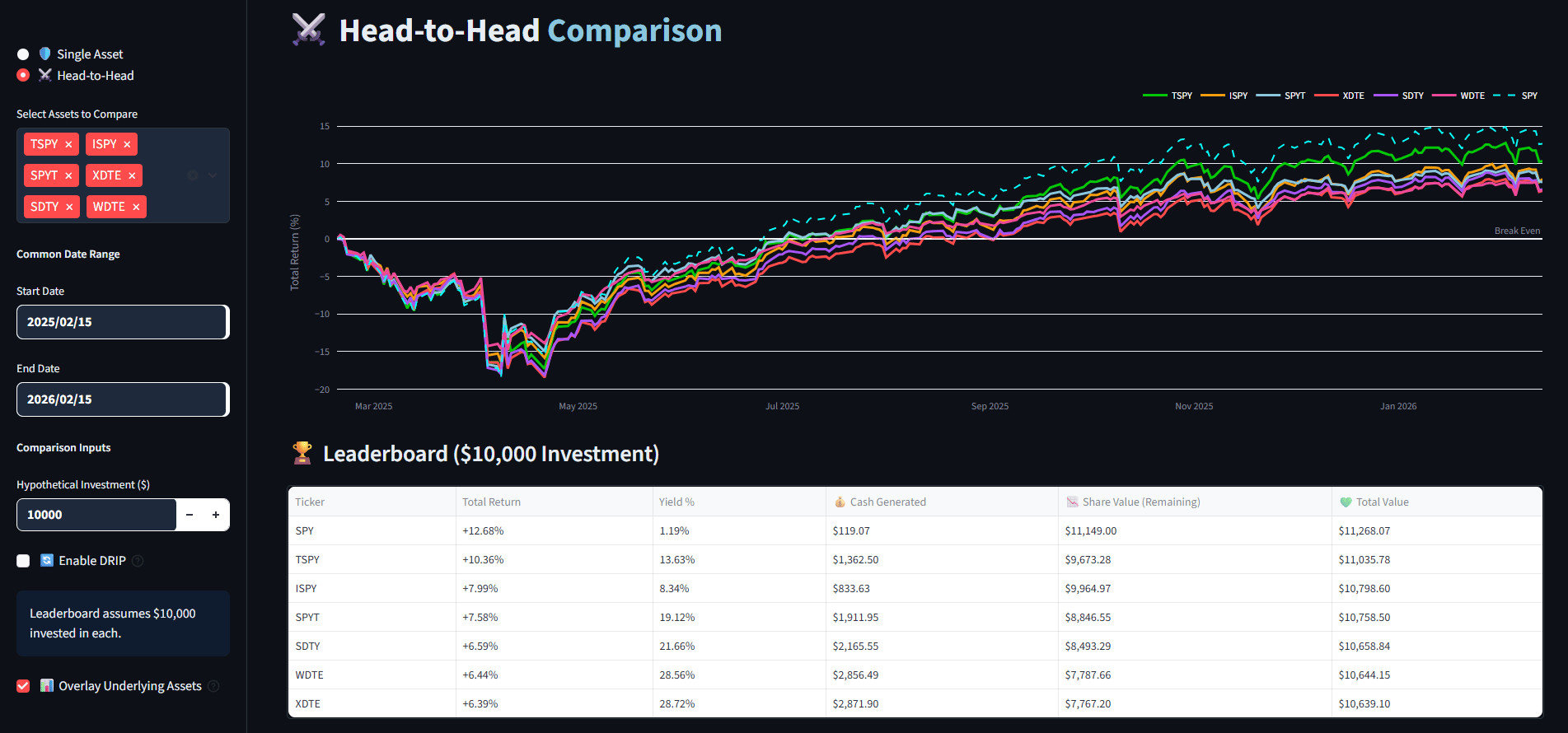The width and height of the screenshot is (1568, 733).
Task: Remove the SDTY tag from selected assets
Action: [x=69, y=207]
